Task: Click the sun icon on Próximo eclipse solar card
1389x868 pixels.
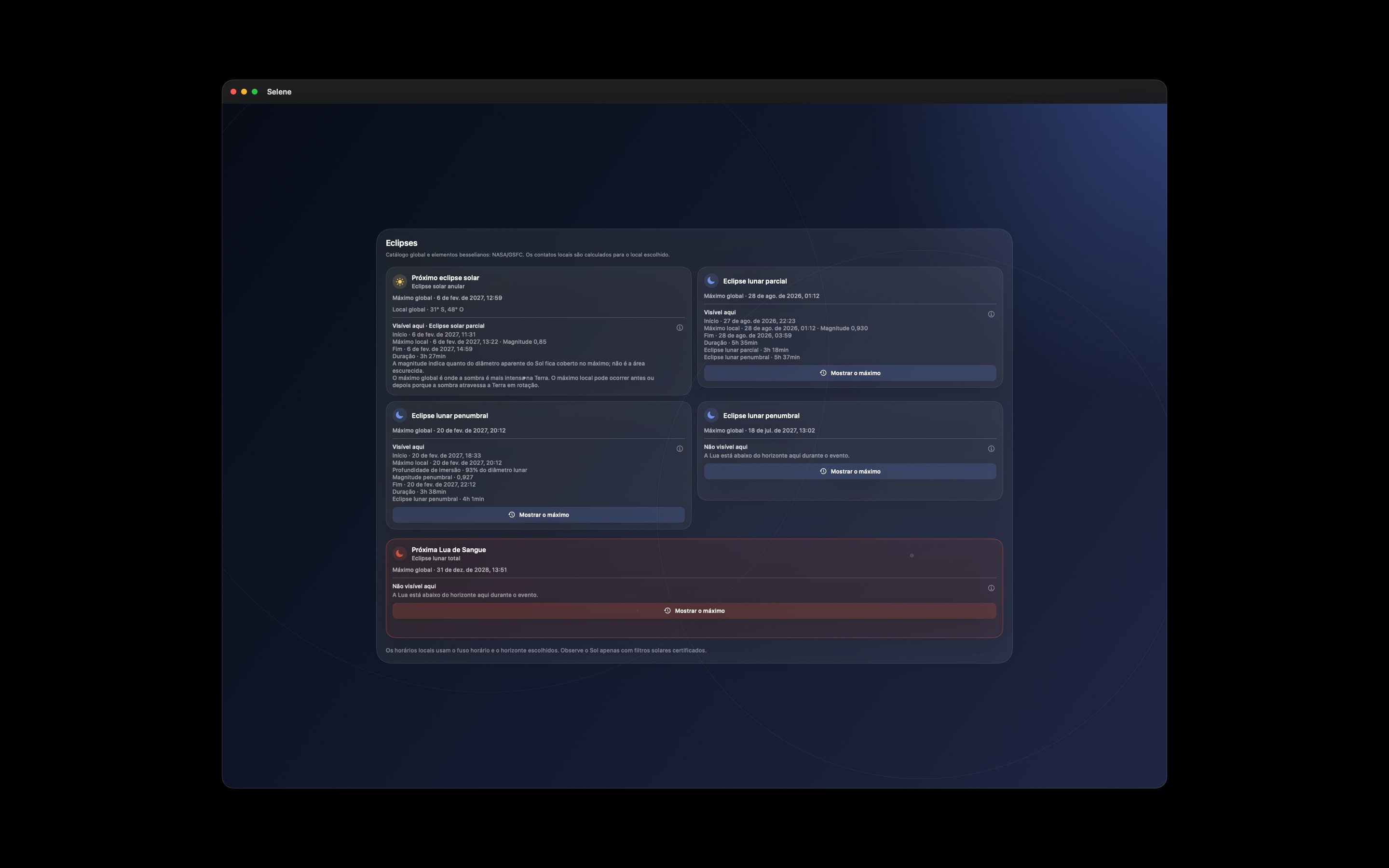Action: pos(399,281)
